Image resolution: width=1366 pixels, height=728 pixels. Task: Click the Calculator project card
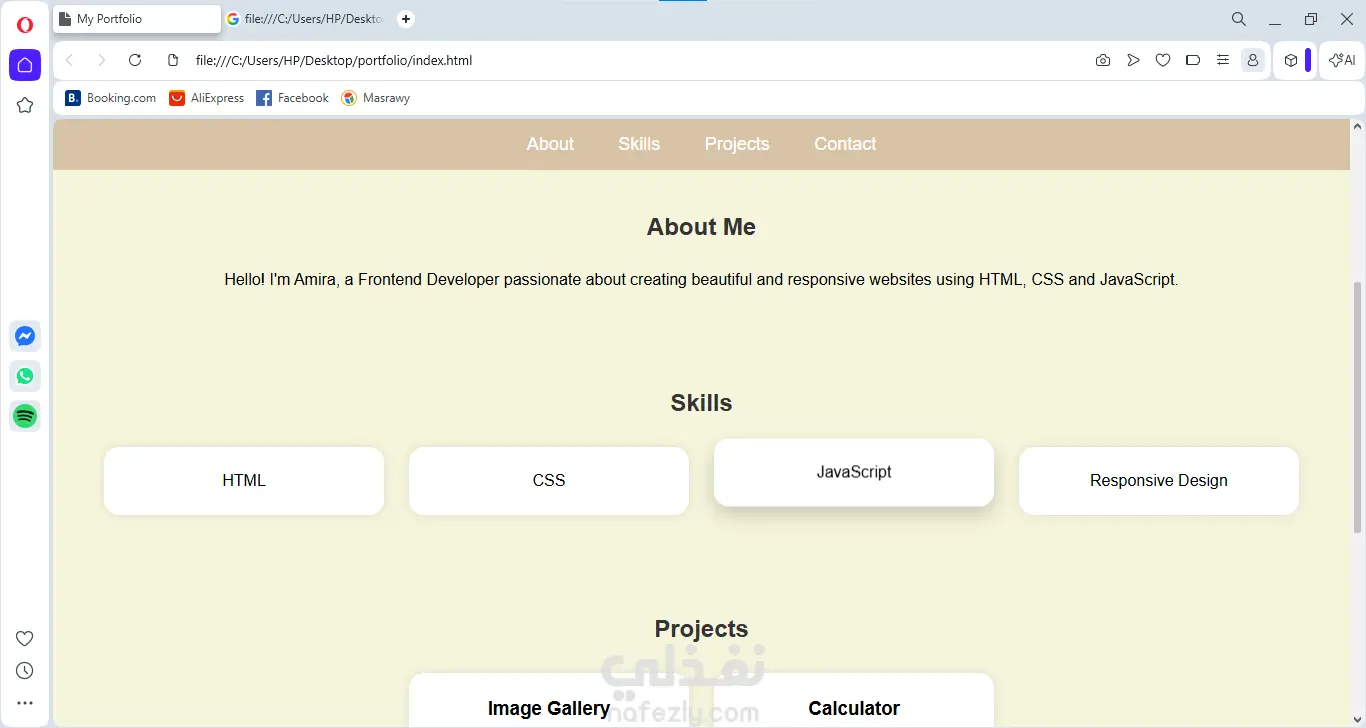pyautogui.click(x=854, y=700)
